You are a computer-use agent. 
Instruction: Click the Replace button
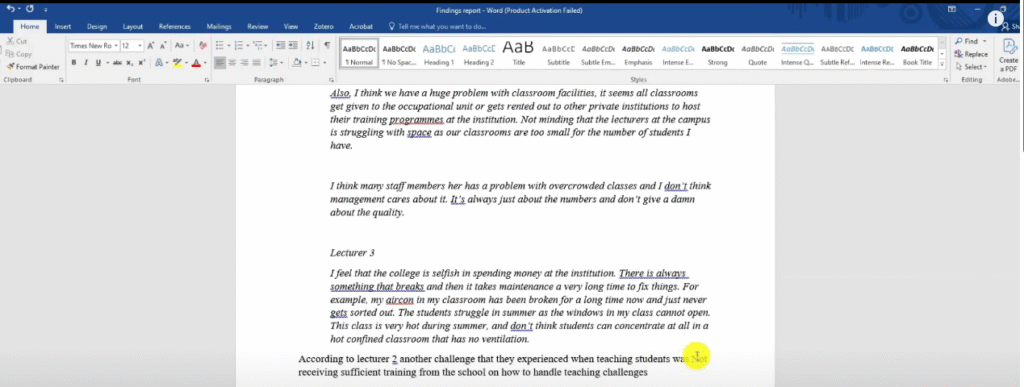pos(971,54)
